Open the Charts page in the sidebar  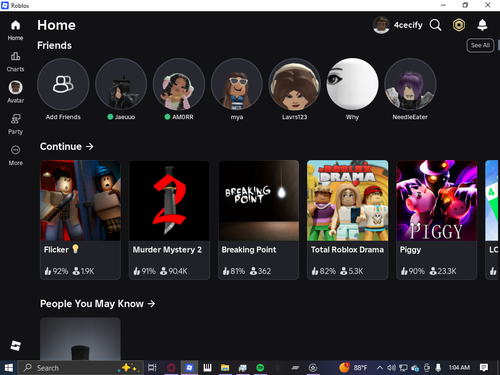[15, 62]
